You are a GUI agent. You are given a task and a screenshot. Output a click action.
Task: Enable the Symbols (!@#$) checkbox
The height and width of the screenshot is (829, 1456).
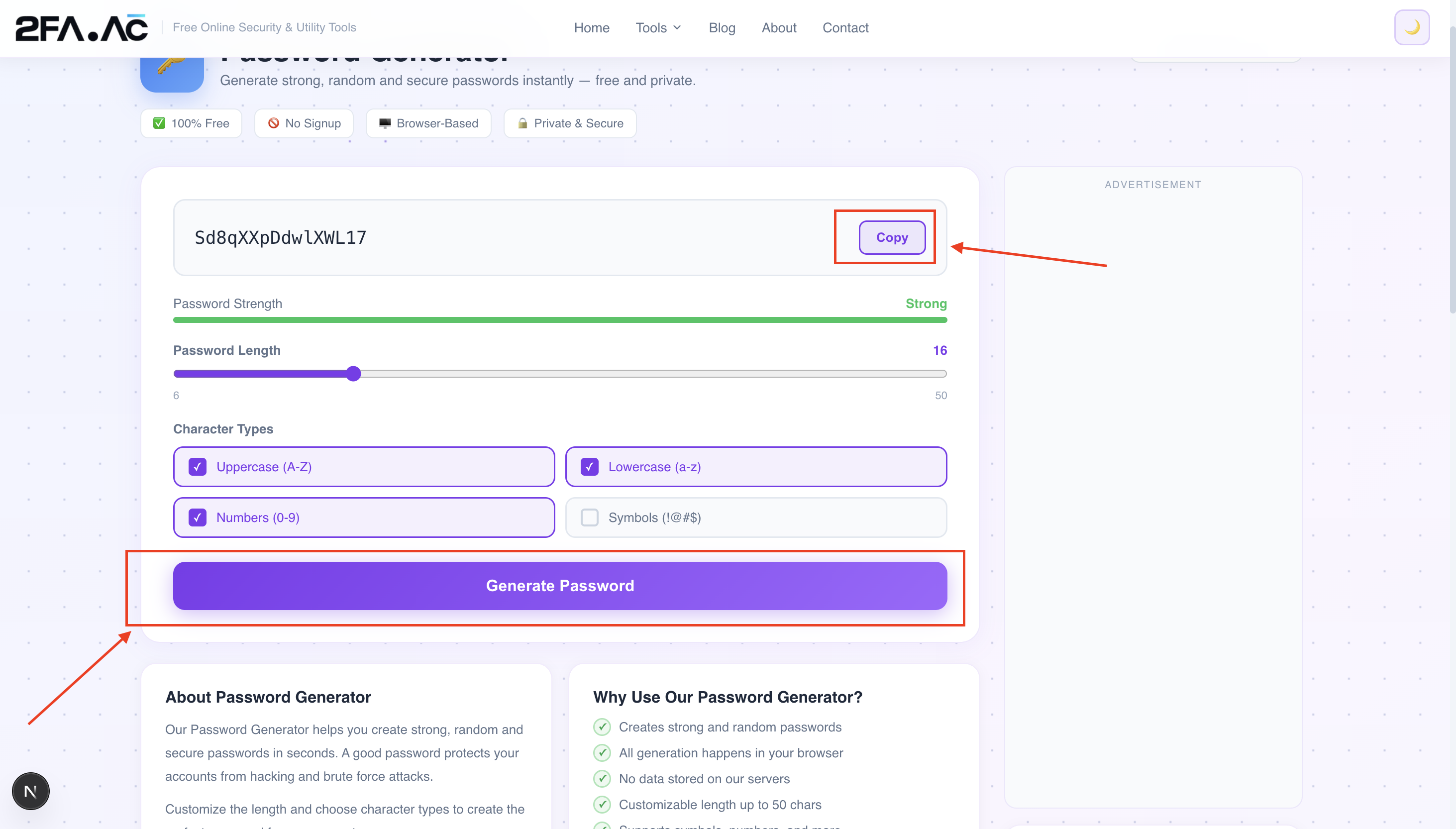tap(589, 518)
